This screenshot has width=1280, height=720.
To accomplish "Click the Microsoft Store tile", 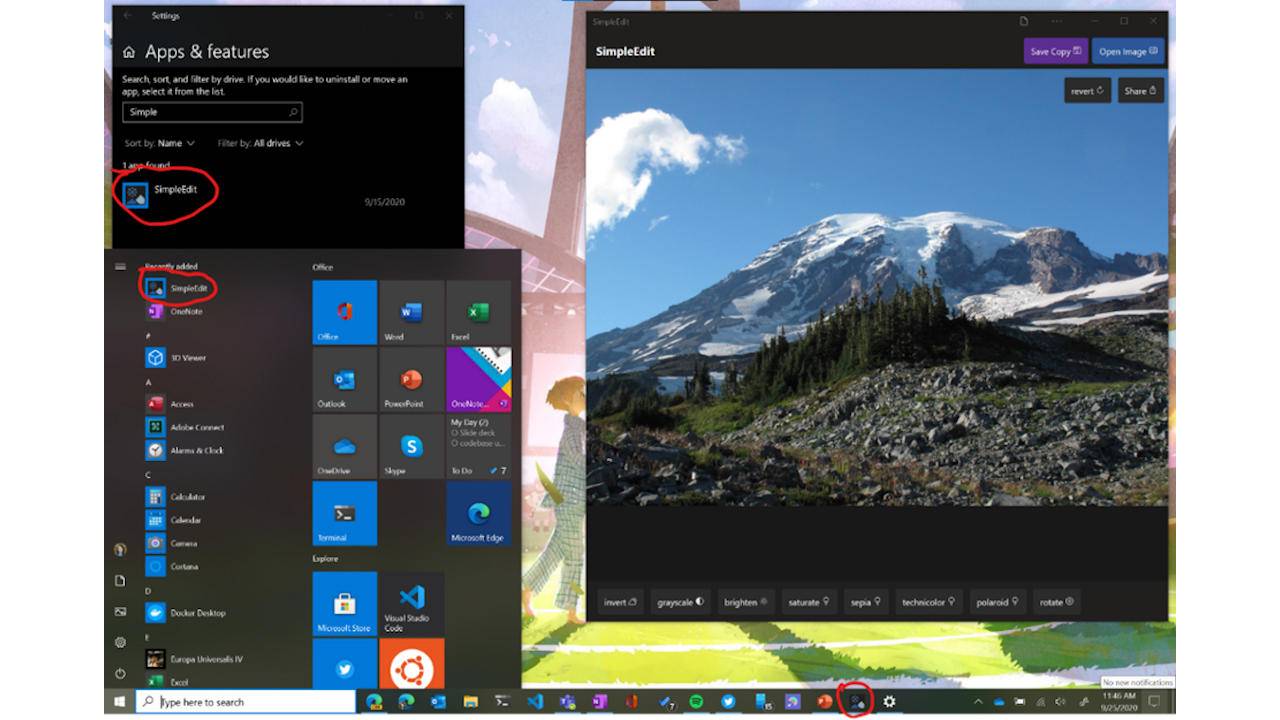I will (345, 604).
